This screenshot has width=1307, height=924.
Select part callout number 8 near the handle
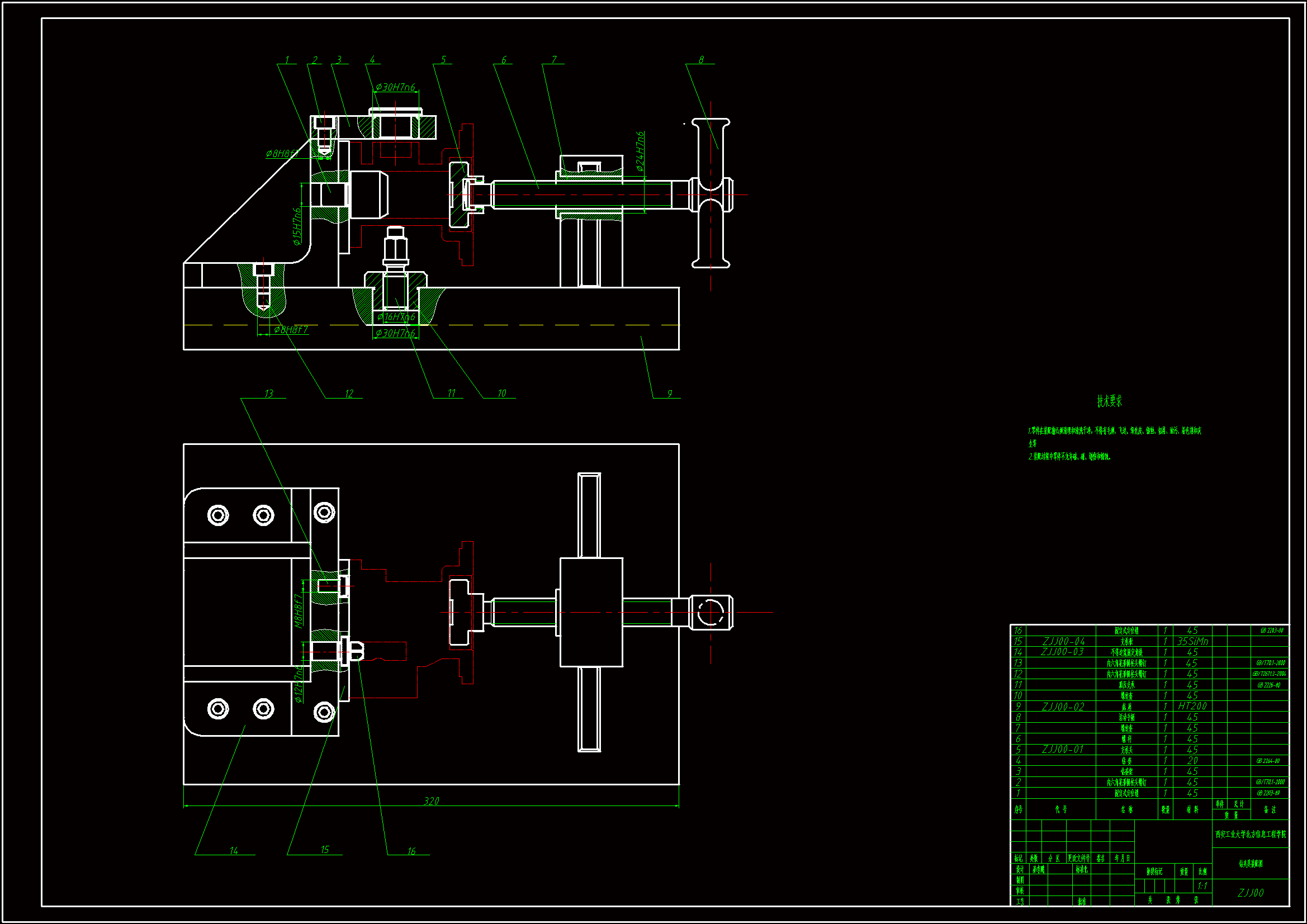[x=701, y=60]
